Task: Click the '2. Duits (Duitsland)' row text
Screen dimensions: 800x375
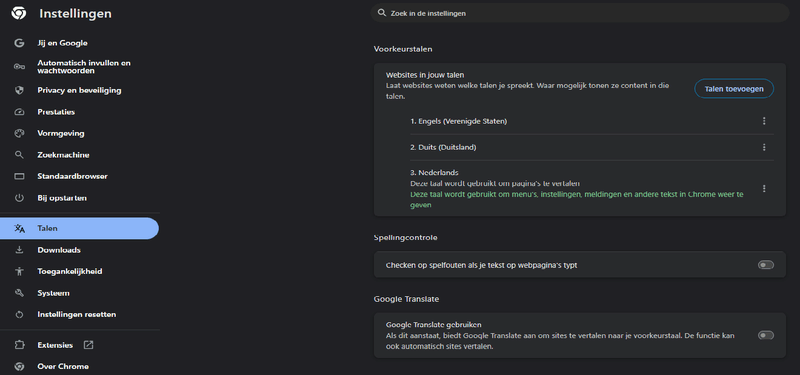Action: [443, 147]
